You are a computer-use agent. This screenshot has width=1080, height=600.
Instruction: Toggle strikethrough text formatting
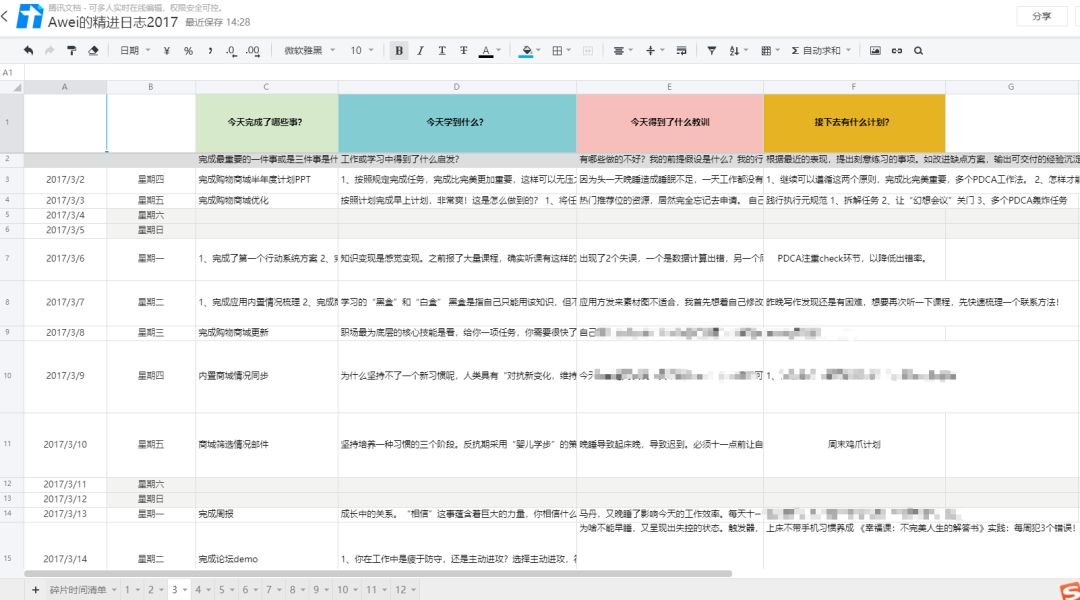pyautogui.click(x=463, y=51)
